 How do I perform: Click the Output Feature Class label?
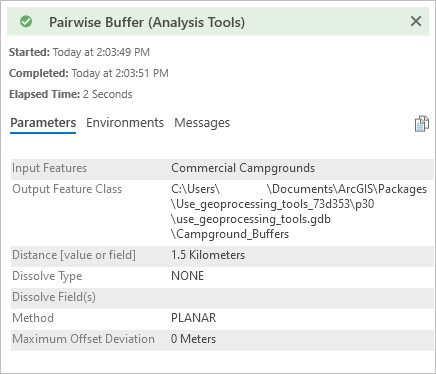click(67, 189)
